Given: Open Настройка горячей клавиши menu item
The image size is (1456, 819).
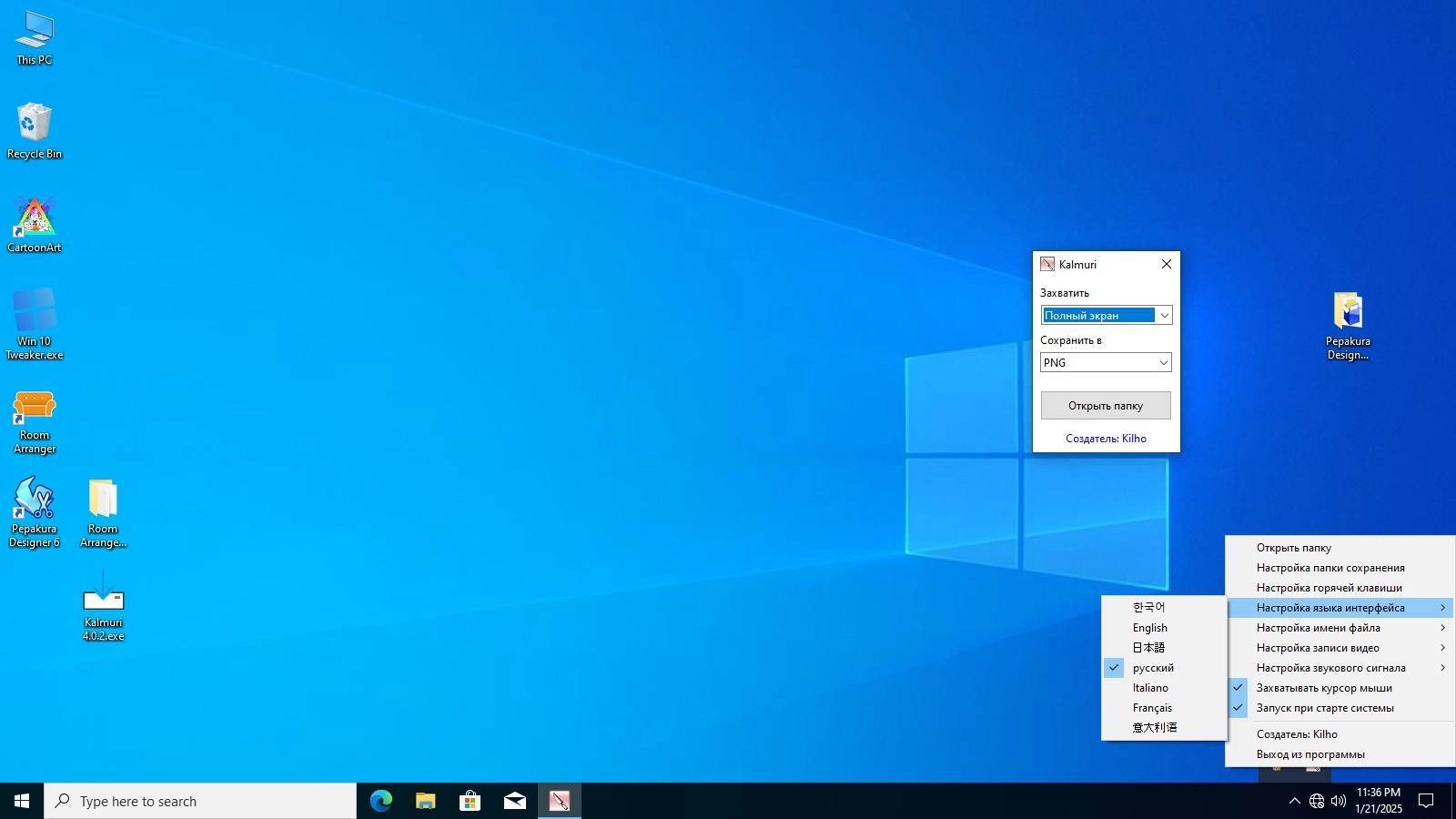Looking at the screenshot, I should click(x=1340, y=588).
